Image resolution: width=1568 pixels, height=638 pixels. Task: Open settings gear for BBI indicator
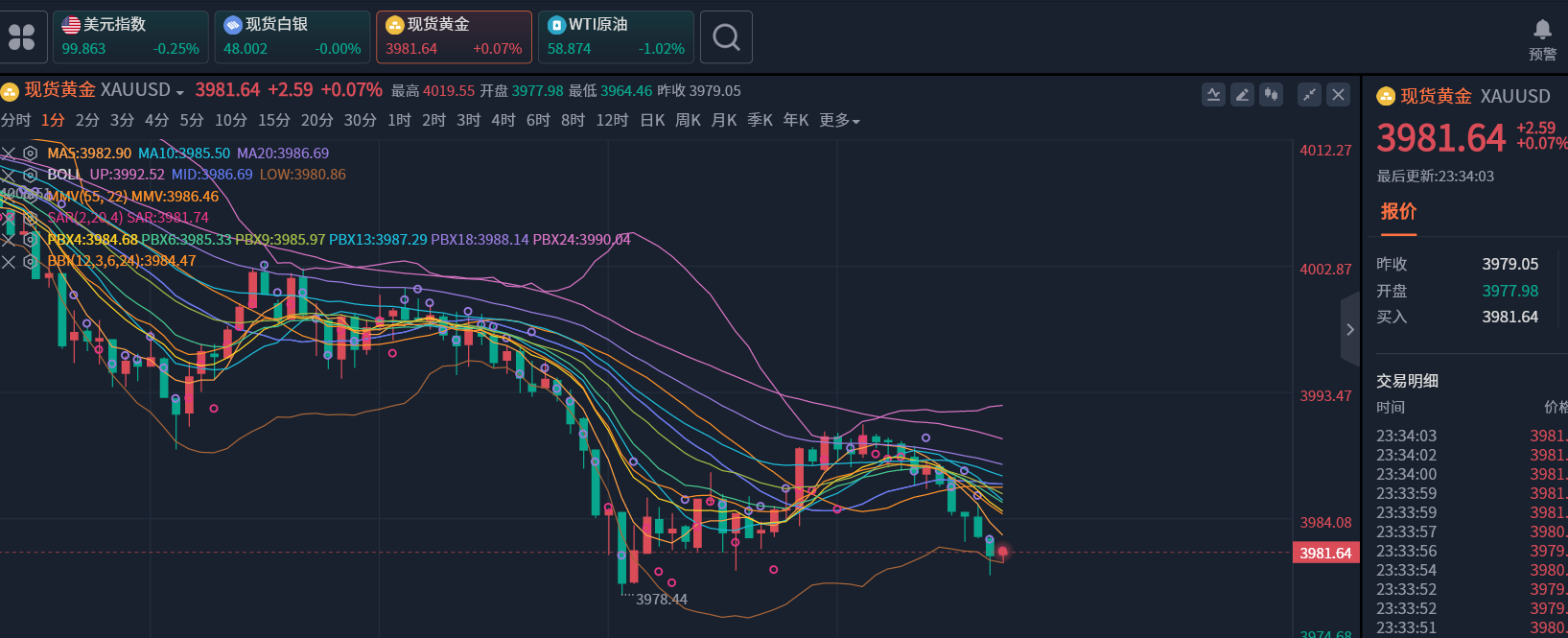coord(31,261)
